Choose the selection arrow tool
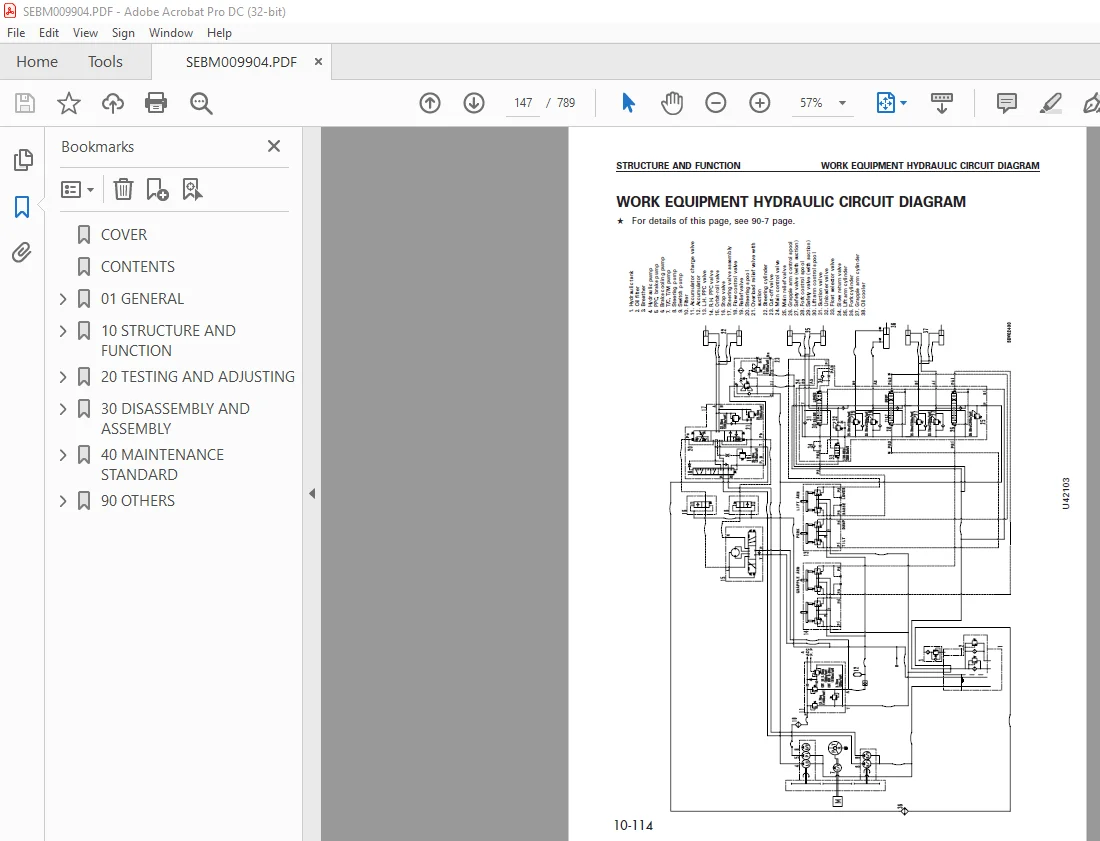 click(629, 103)
